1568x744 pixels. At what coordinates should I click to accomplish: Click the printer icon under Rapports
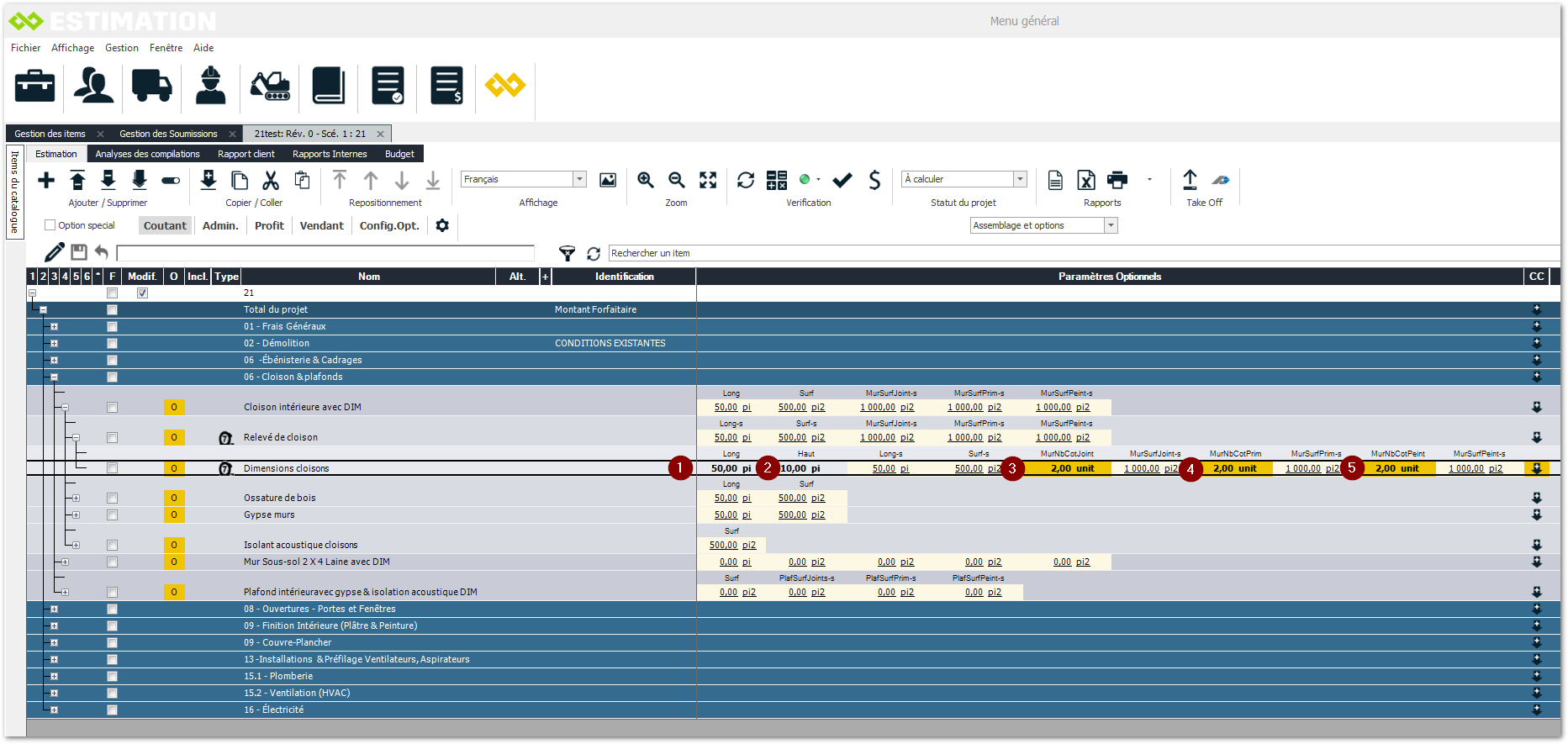[1117, 180]
